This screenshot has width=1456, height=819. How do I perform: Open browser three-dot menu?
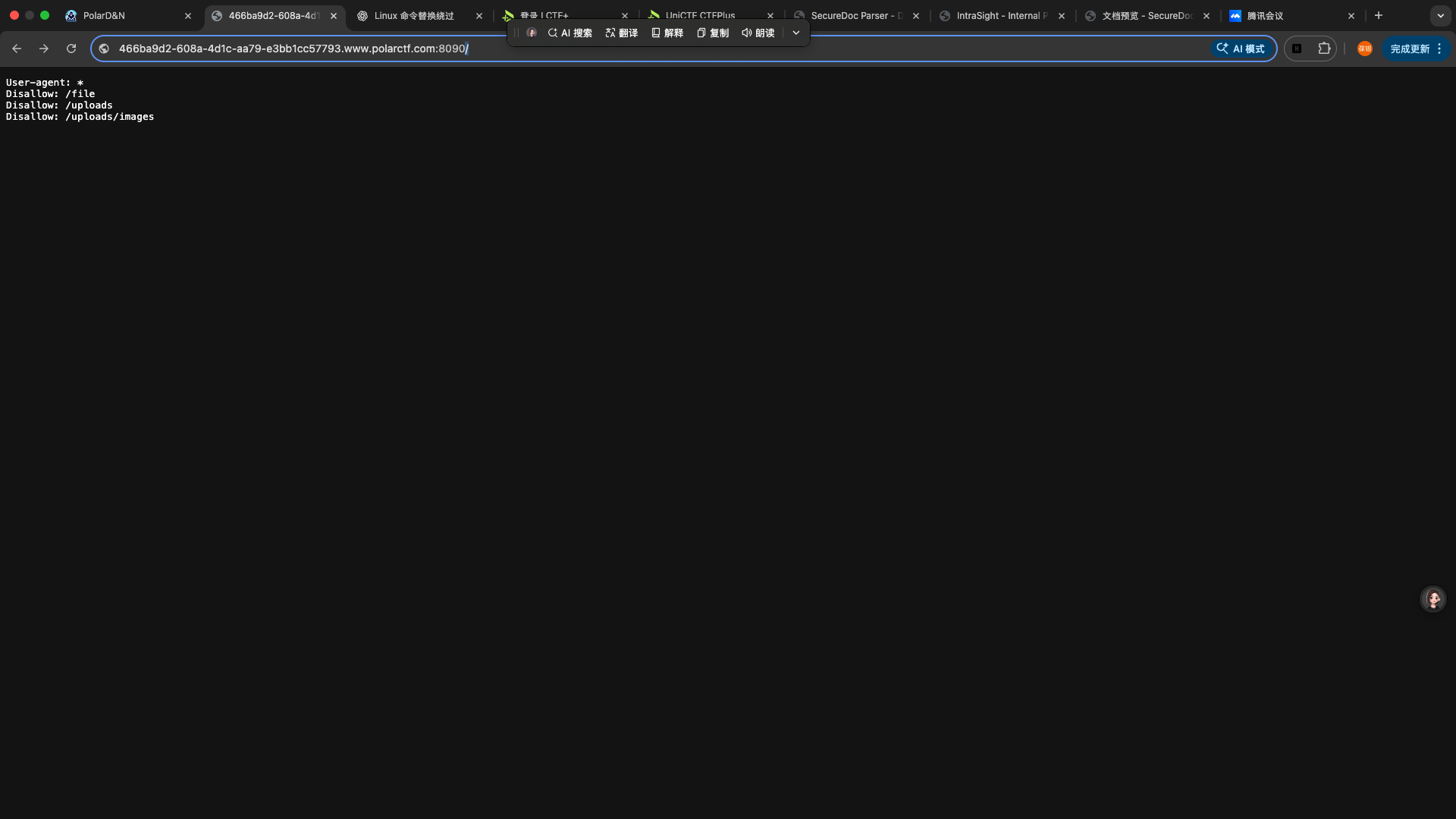(1439, 49)
